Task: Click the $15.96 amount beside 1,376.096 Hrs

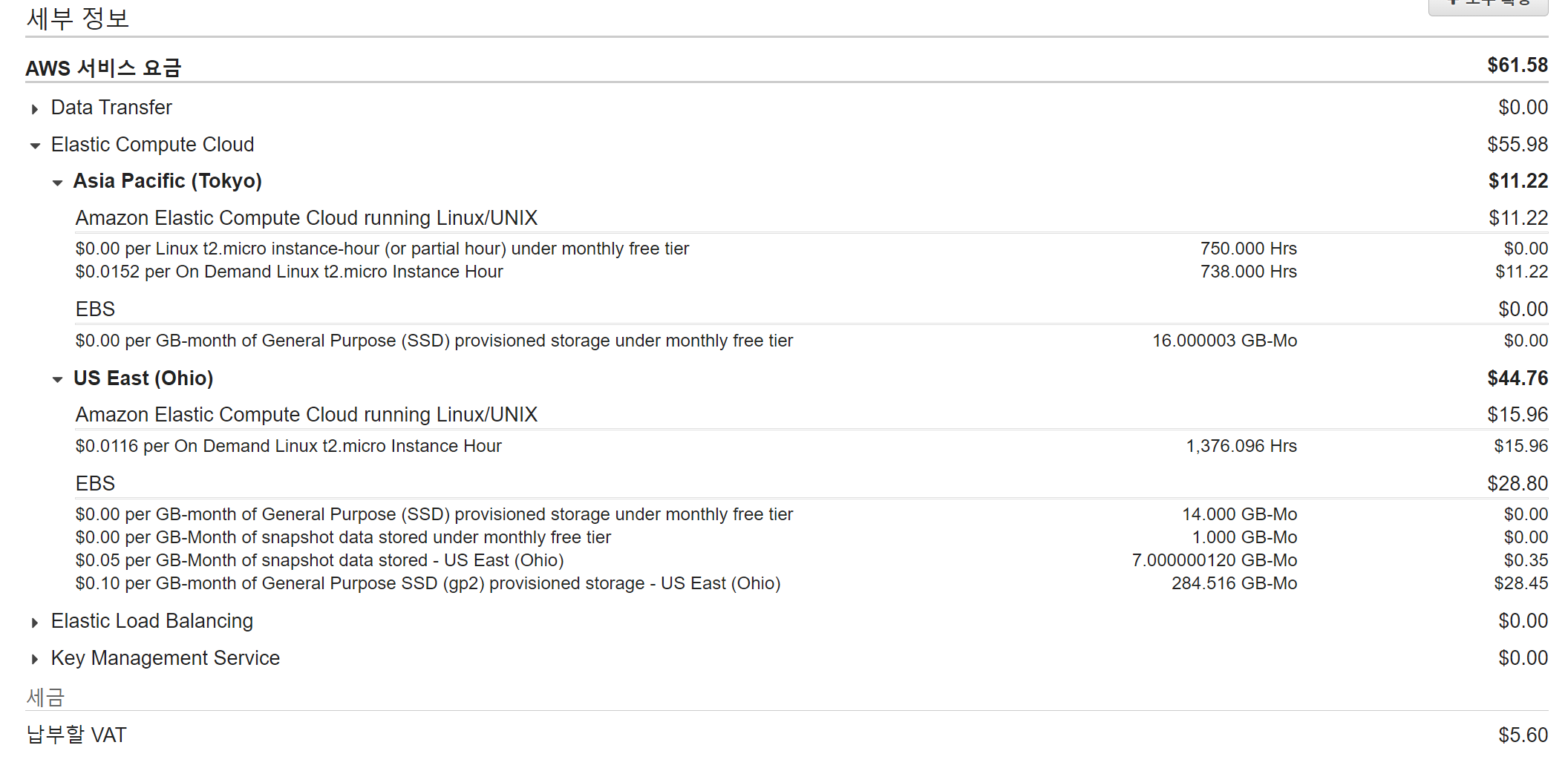Action: click(x=1521, y=446)
